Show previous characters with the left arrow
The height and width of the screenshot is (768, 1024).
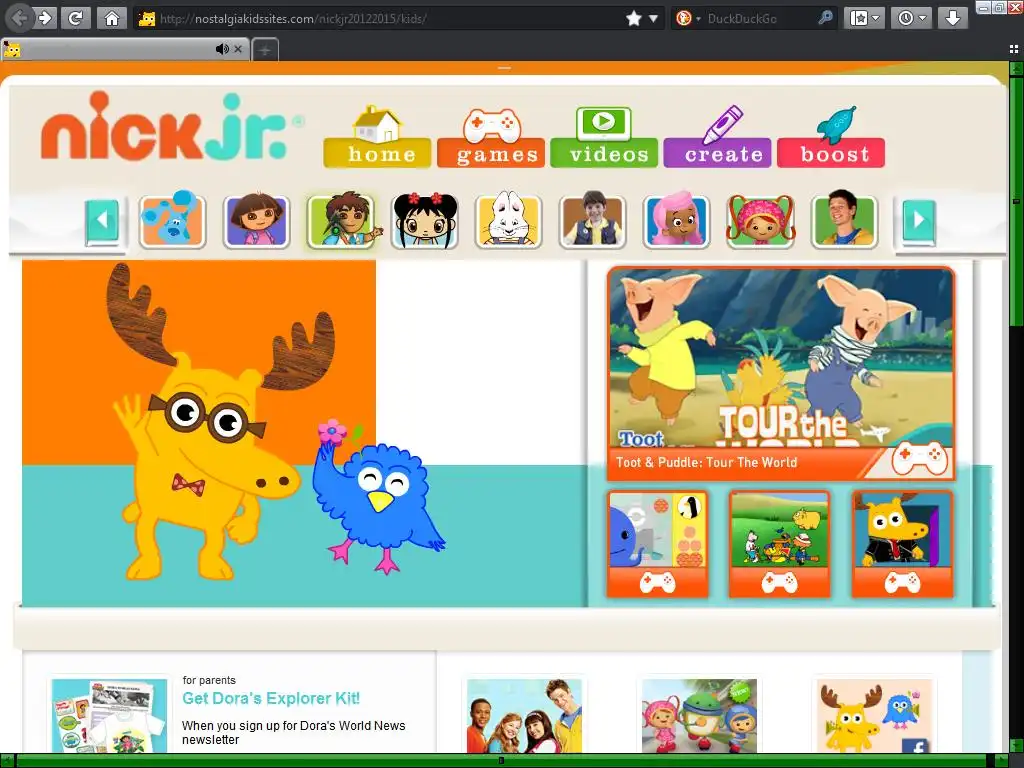click(x=103, y=221)
